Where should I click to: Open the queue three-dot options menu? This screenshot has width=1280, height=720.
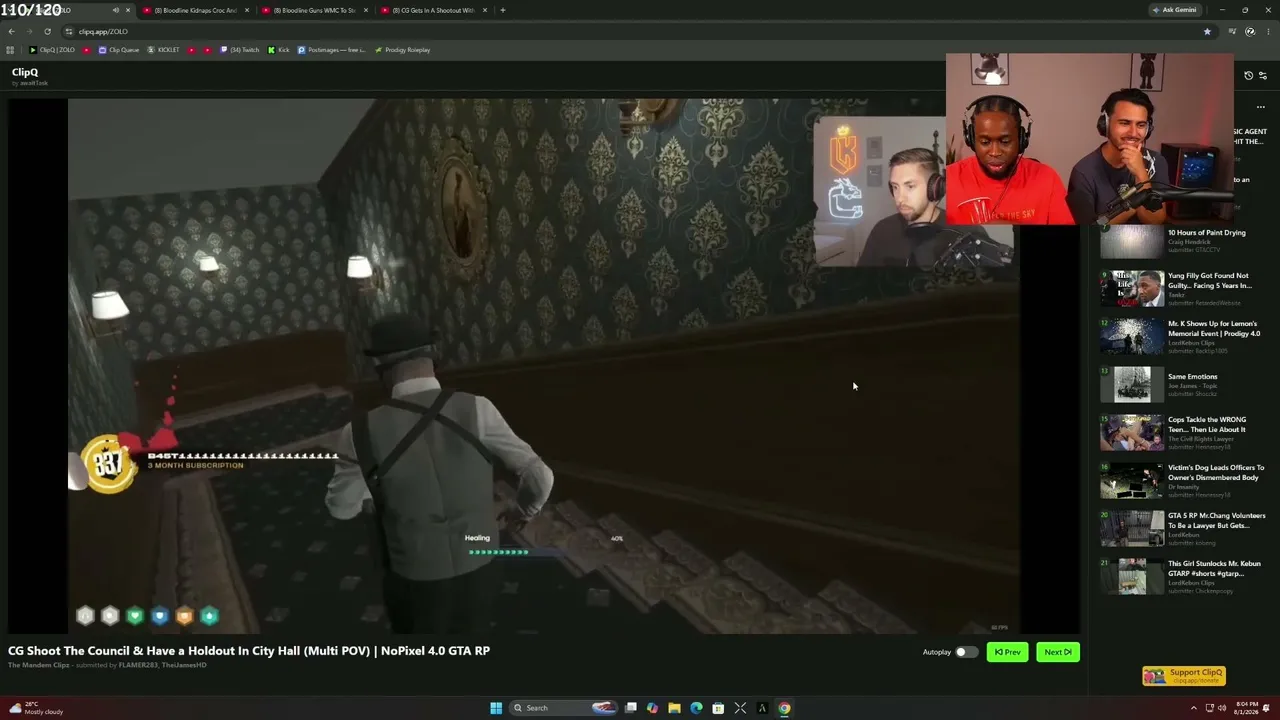coord(1261,107)
